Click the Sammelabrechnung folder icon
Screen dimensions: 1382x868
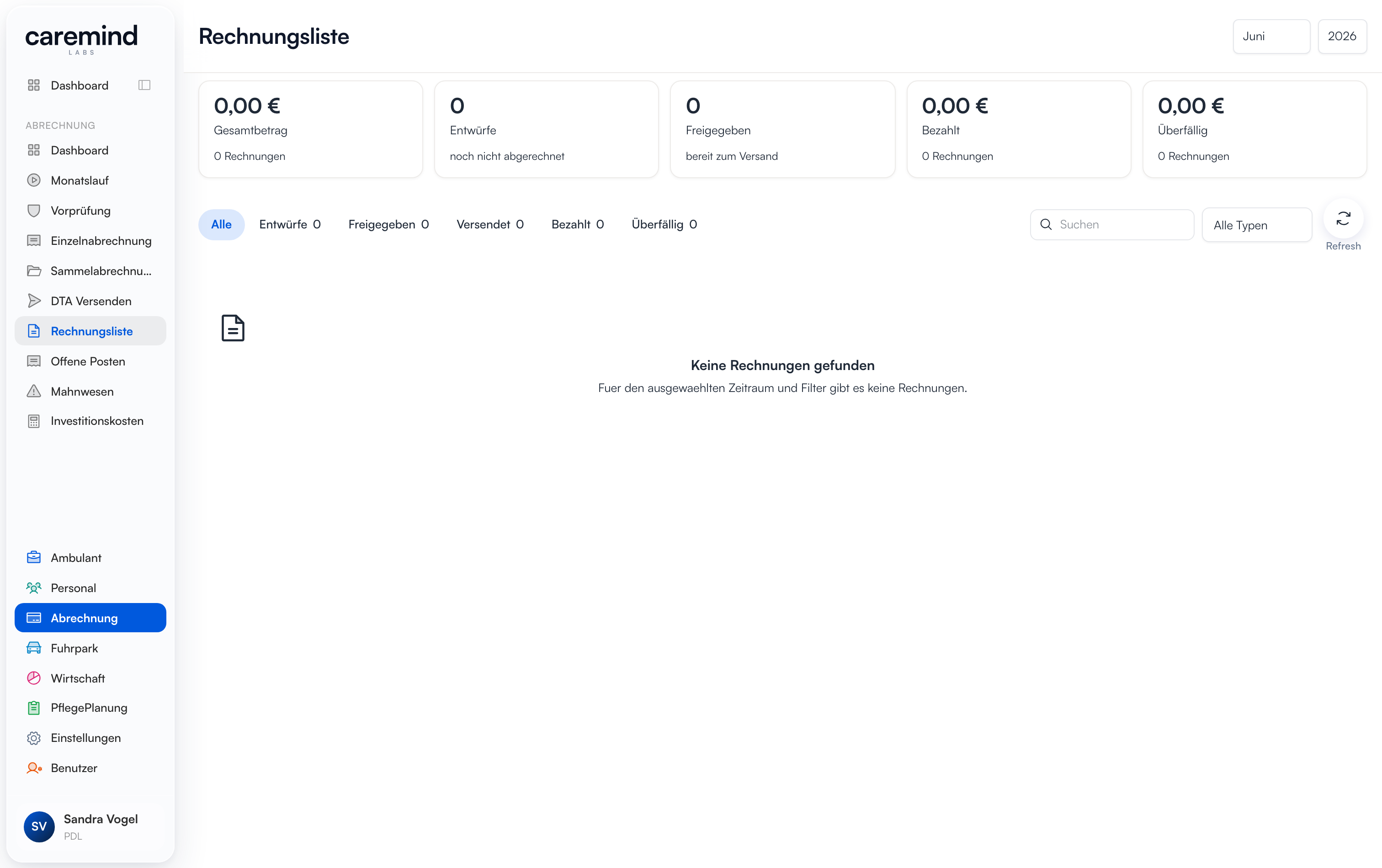pos(34,271)
